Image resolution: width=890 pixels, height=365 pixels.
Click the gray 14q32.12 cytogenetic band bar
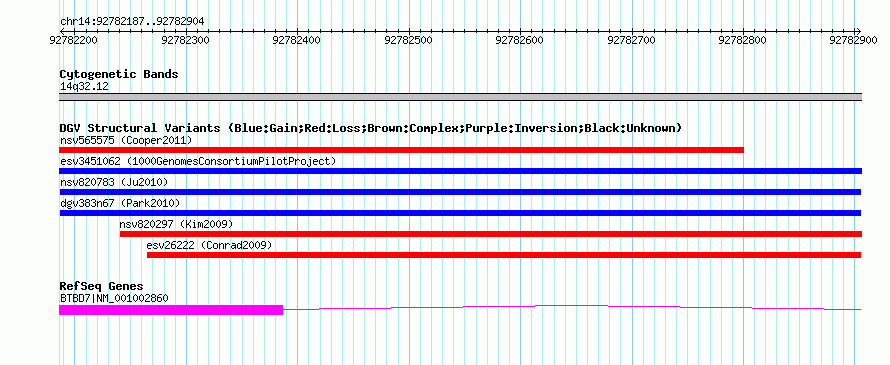click(x=460, y=97)
